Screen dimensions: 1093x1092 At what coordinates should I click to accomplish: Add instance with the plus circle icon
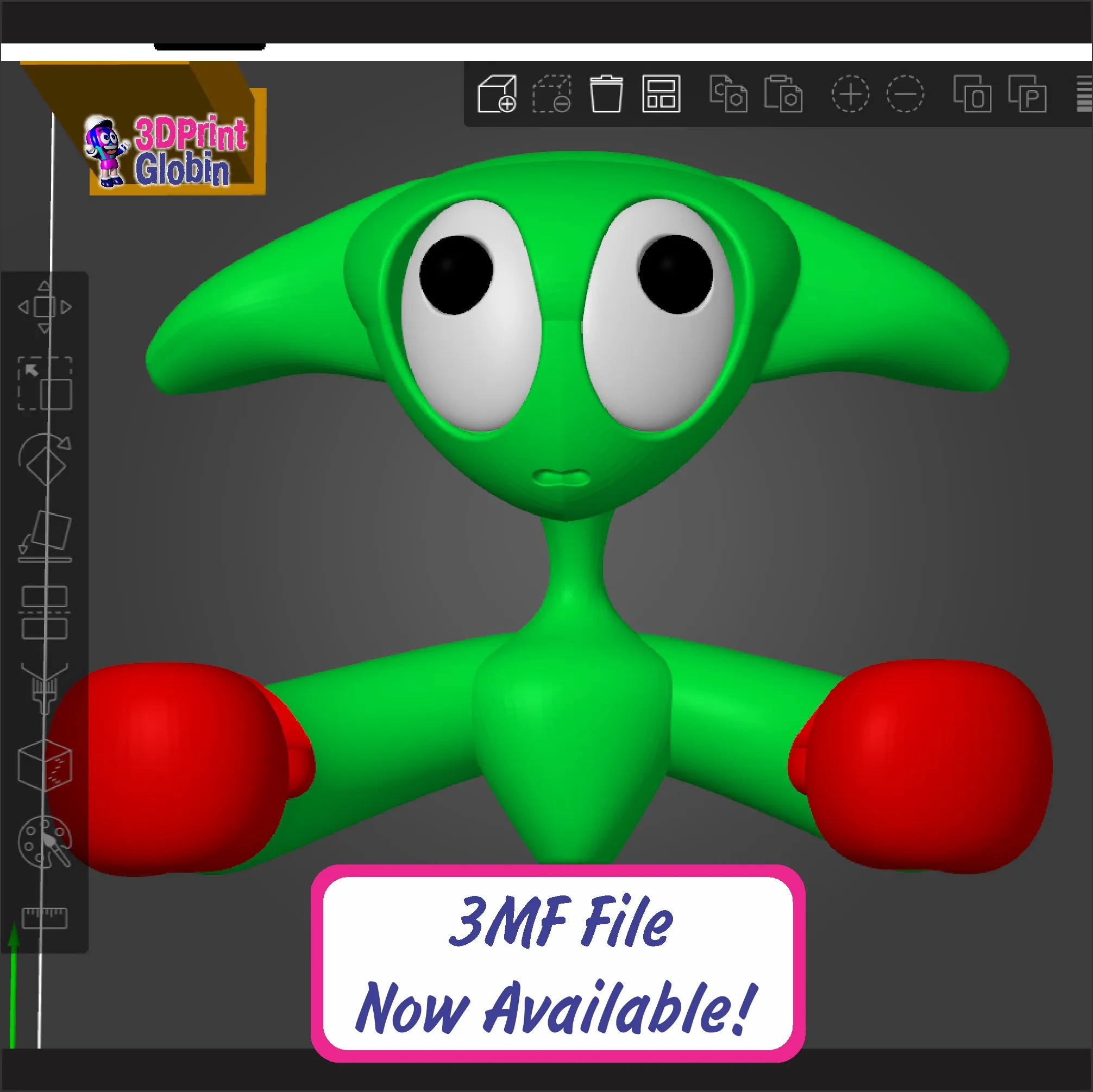tap(850, 93)
